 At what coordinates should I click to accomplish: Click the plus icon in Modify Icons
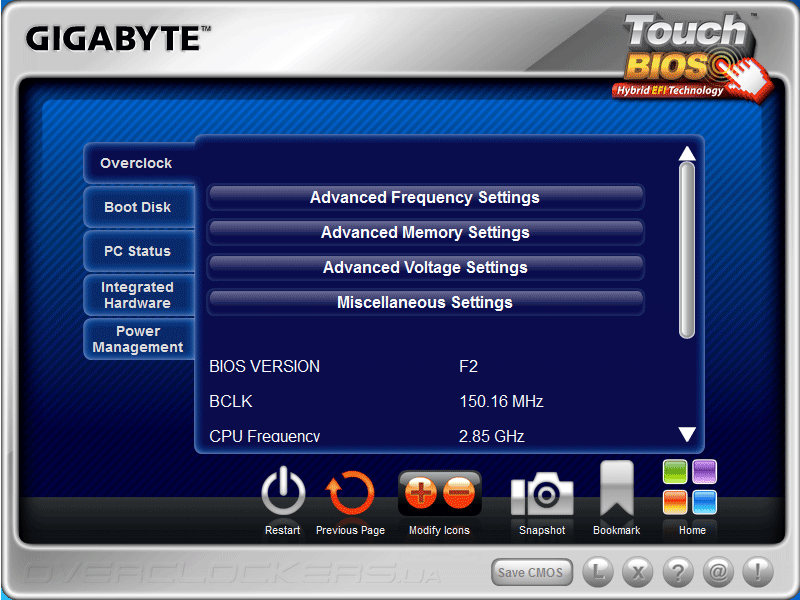(420, 493)
